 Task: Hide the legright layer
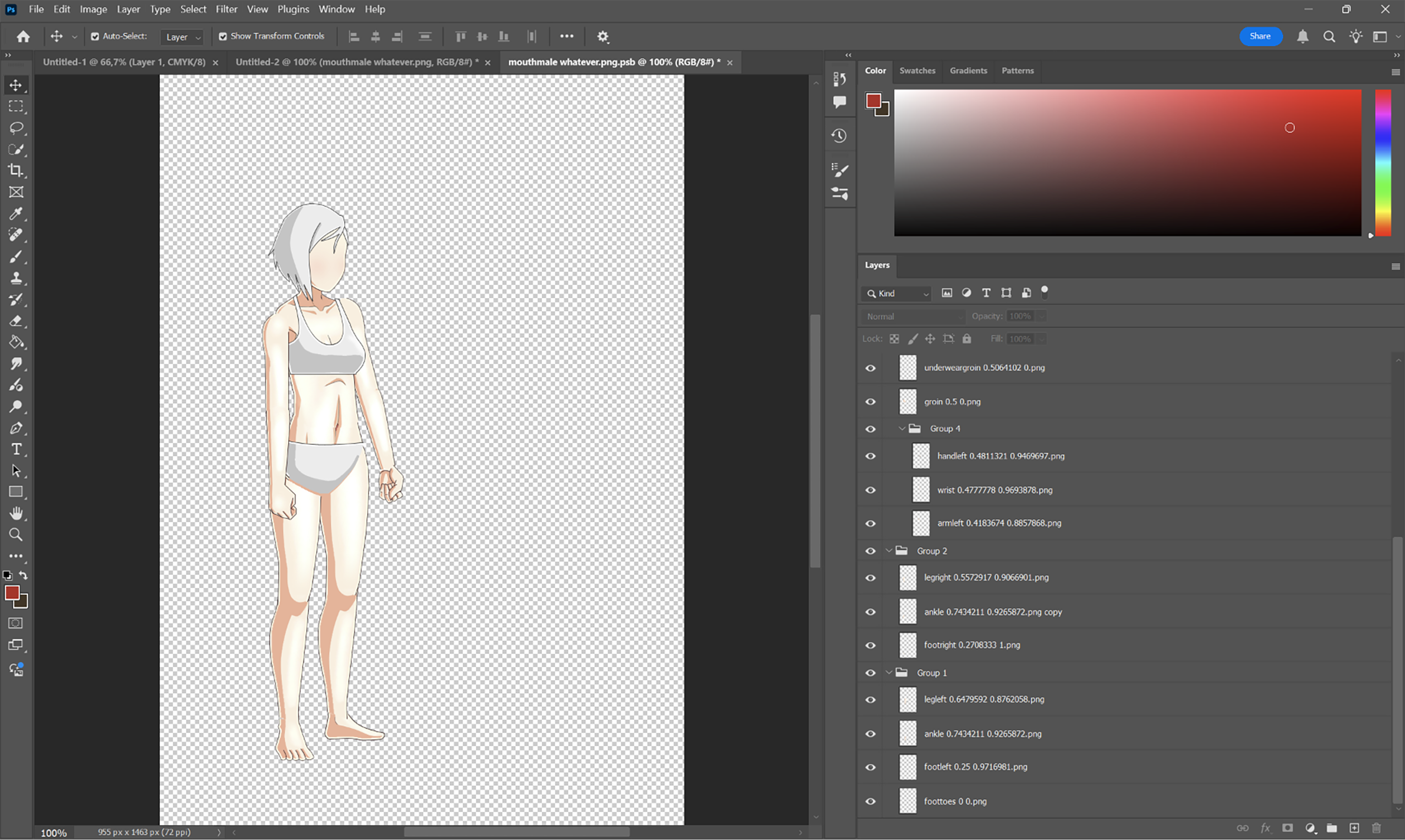tap(871, 578)
